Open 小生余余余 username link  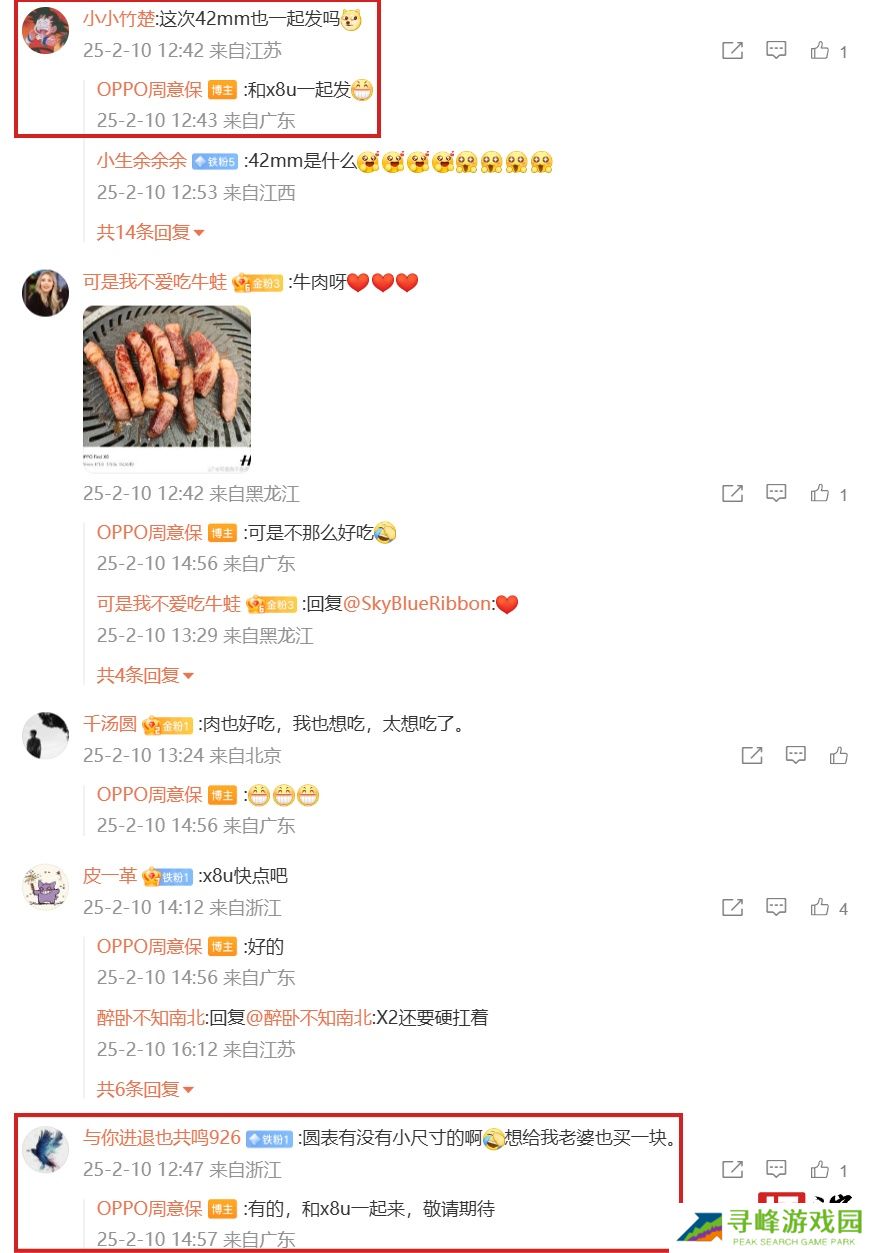click(x=141, y=161)
